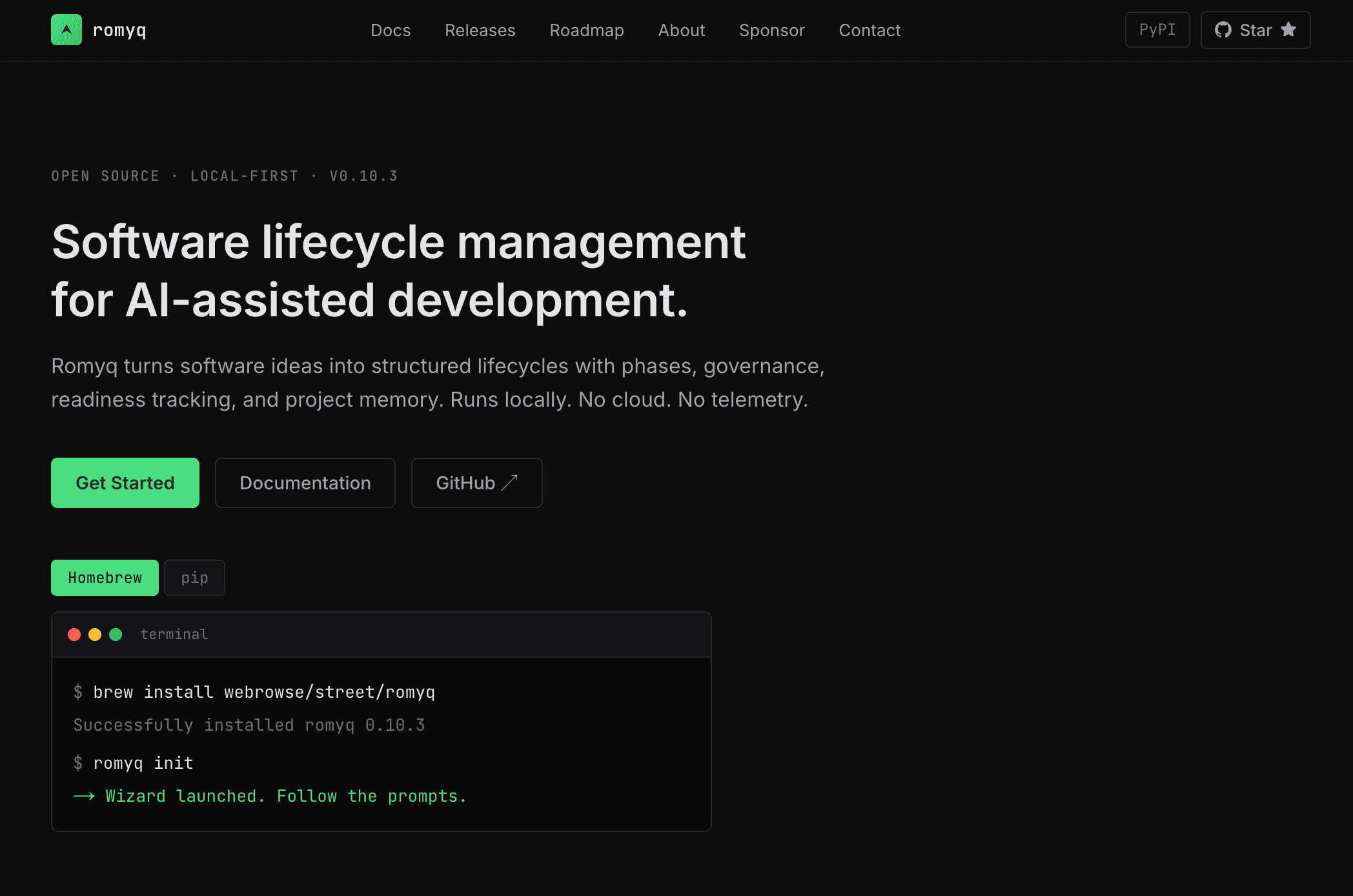This screenshot has width=1353, height=896.
Task: Open the About nav link
Action: (x=682, y=30)
